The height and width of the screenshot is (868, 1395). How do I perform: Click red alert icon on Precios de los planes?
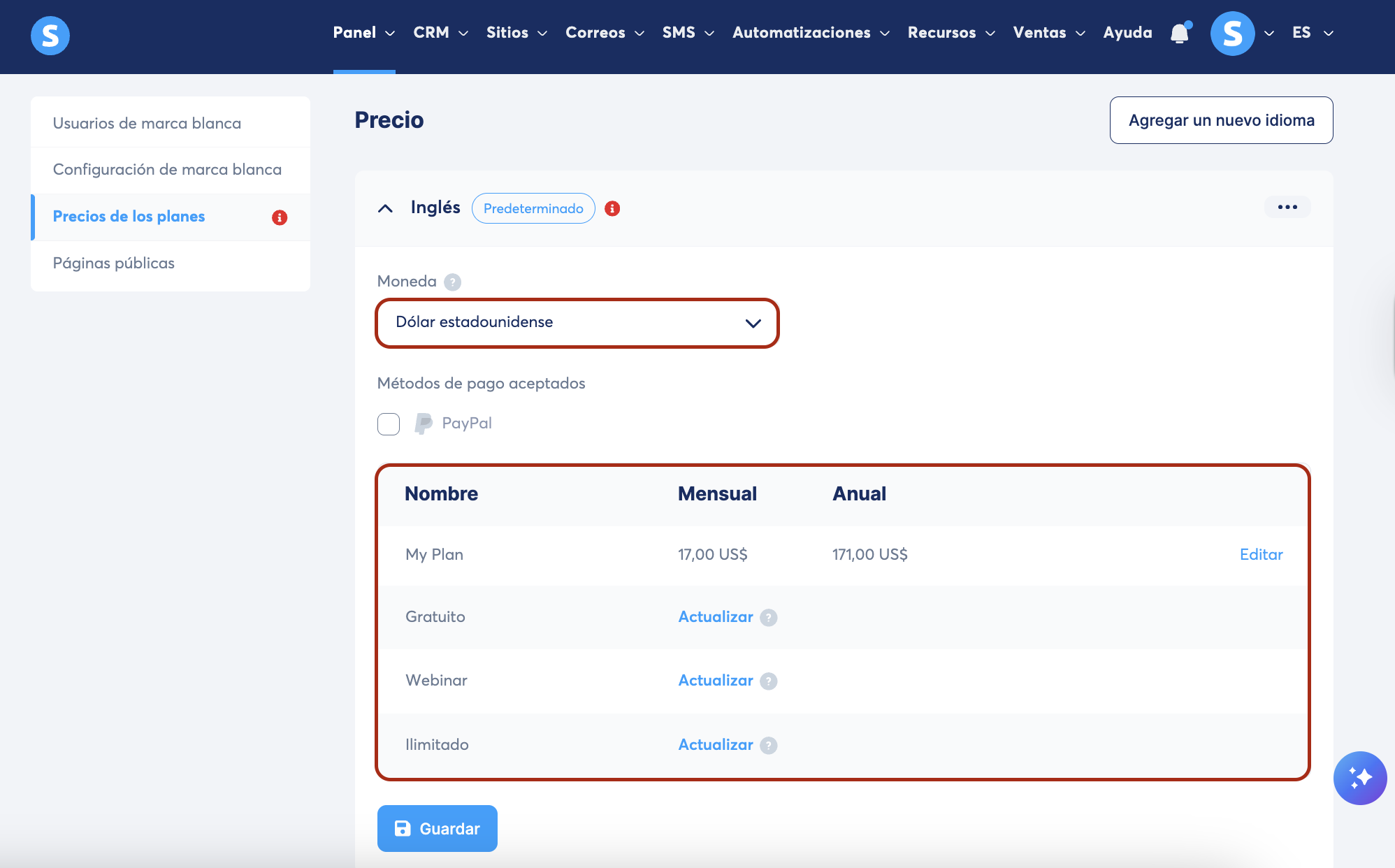[280, 217]
